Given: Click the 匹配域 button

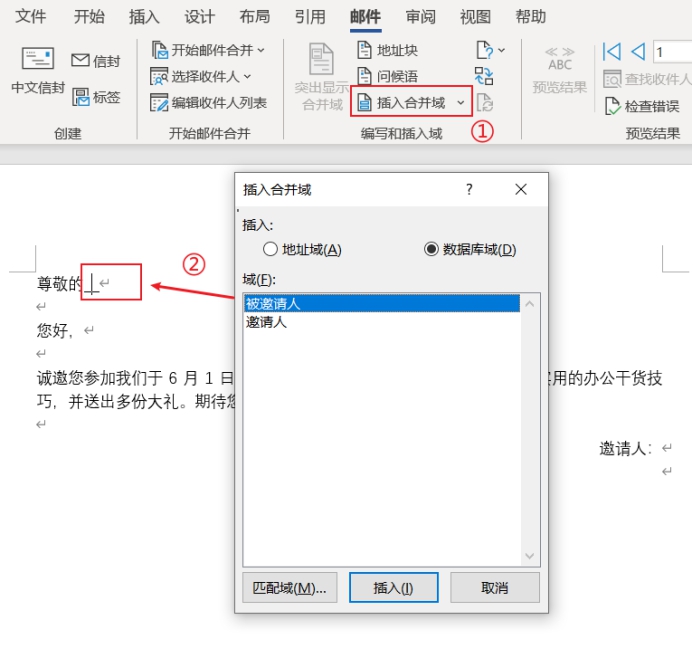Looking at the screenshot, I should pyautogui.click(x=290, y=588).
